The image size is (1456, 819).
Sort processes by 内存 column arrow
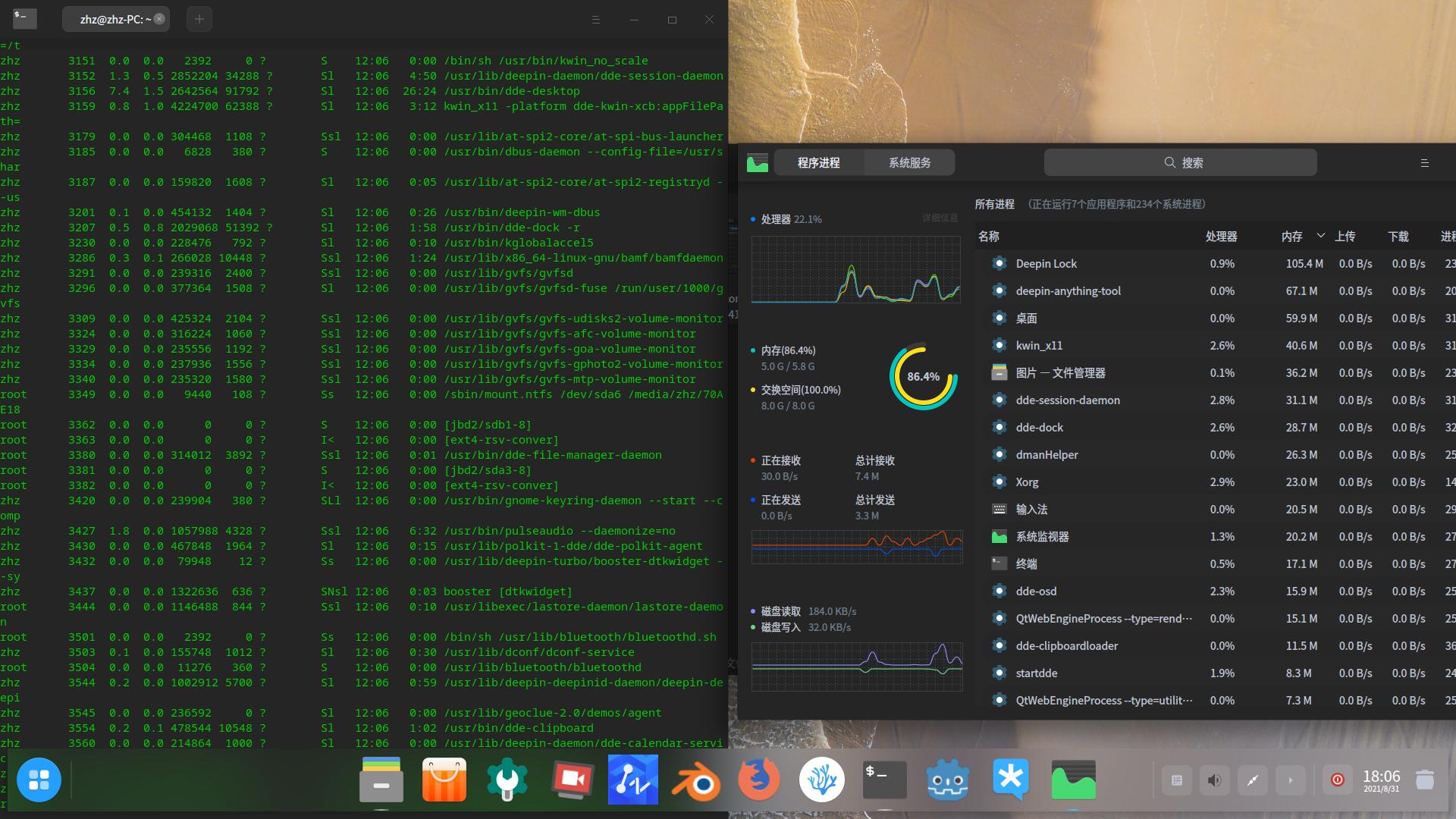1320,236
